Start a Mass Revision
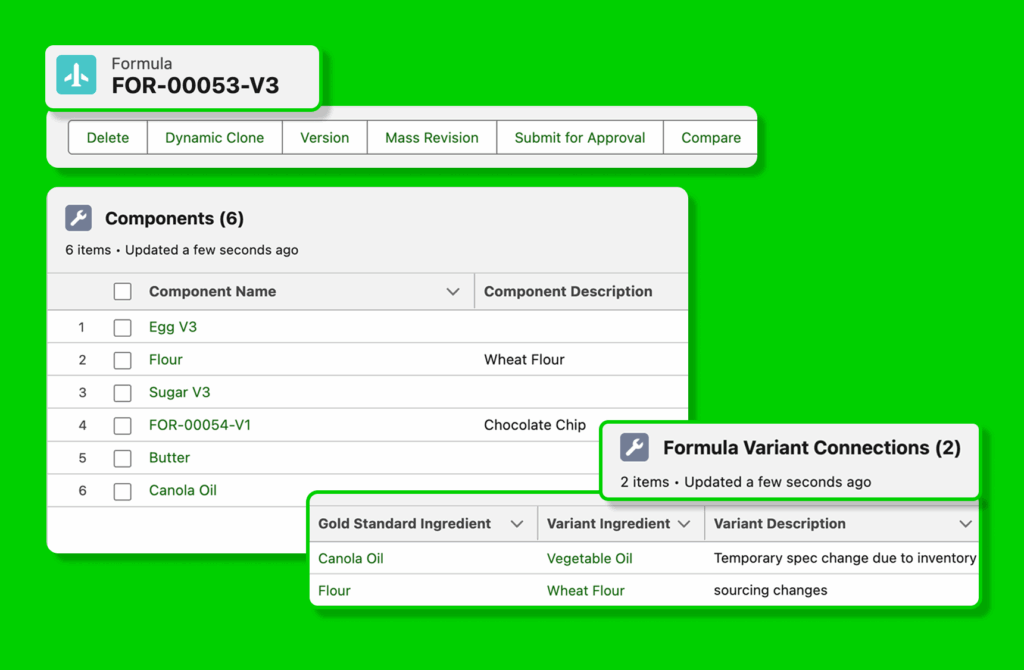Screen dimensions: 1024x670 431,138
